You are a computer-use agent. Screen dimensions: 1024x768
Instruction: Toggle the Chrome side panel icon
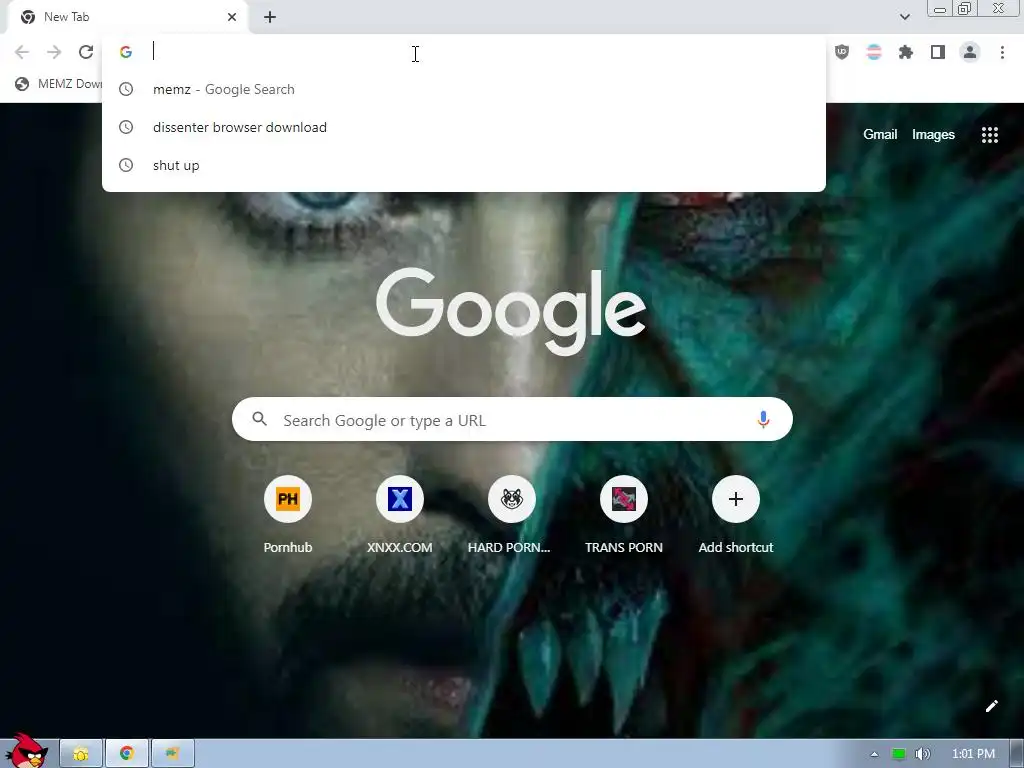(938, 52)
